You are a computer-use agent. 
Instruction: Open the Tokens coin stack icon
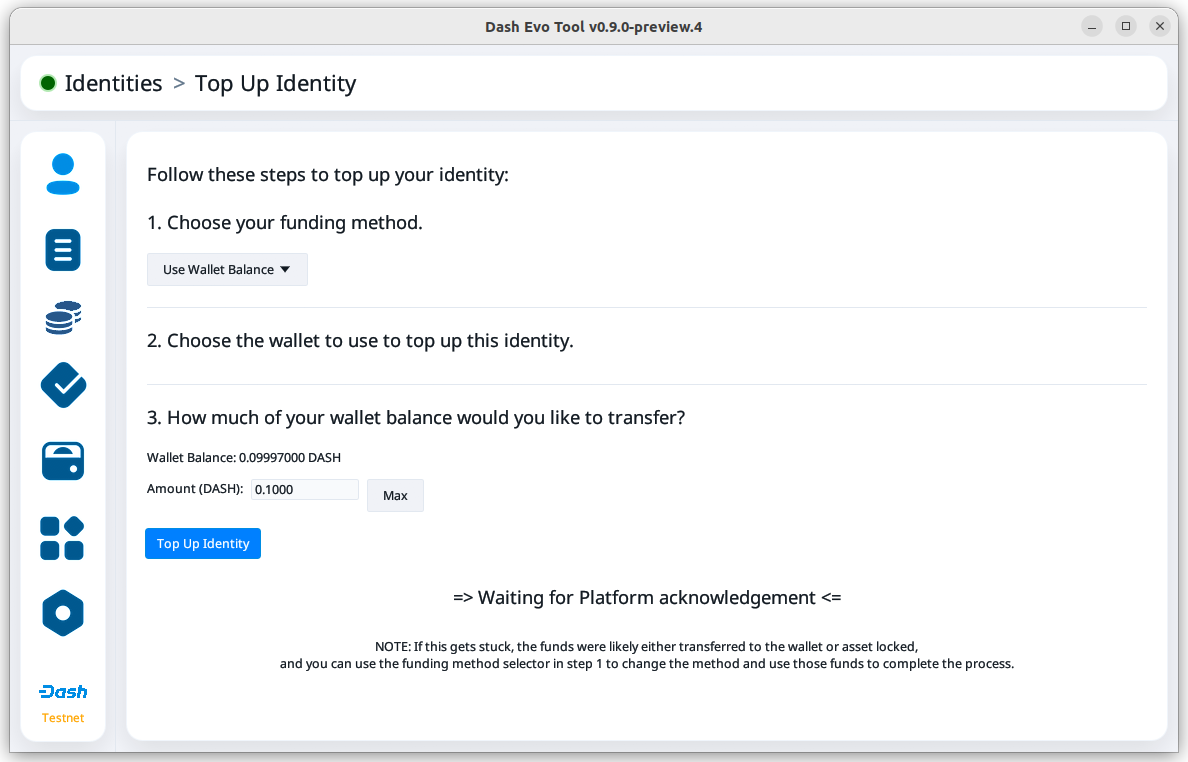63,318
